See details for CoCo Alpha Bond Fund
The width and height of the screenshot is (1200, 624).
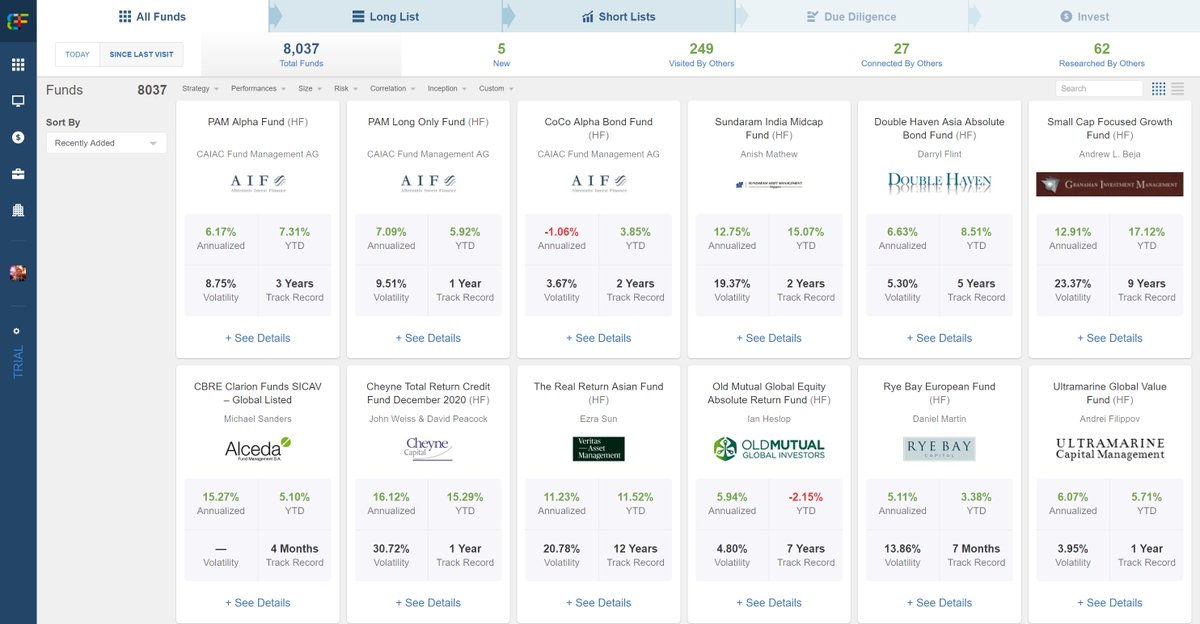pos(599,338)
